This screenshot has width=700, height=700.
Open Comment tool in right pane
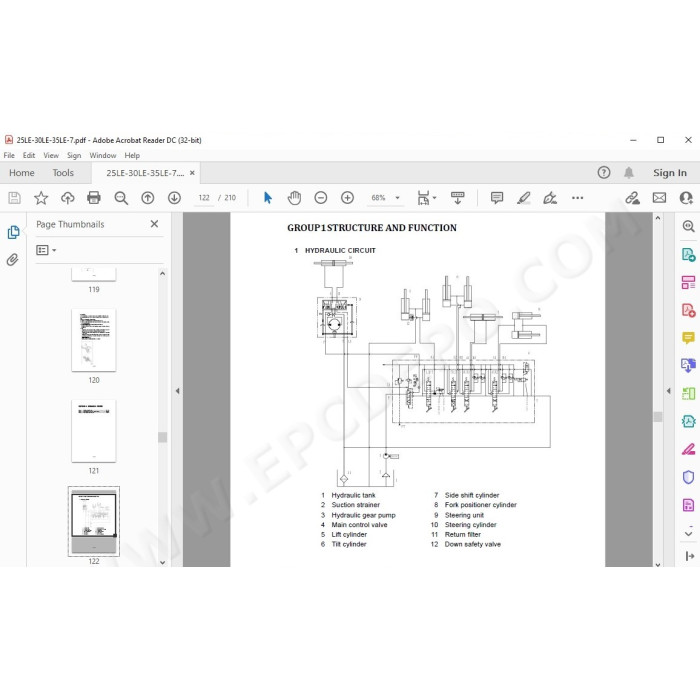click(x=688, y=338)
